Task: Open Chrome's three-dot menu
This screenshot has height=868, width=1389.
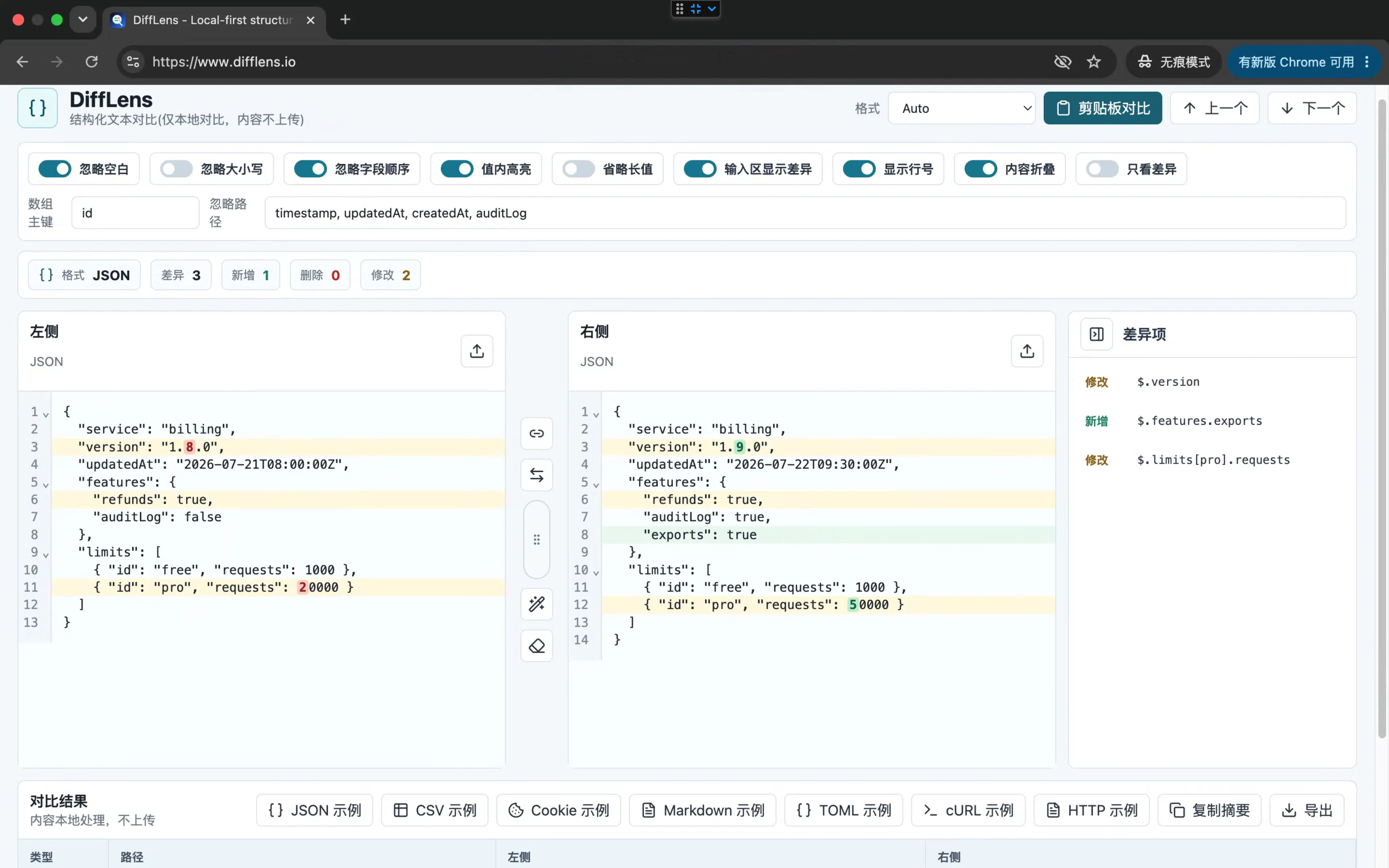Action: (1366, 61)
